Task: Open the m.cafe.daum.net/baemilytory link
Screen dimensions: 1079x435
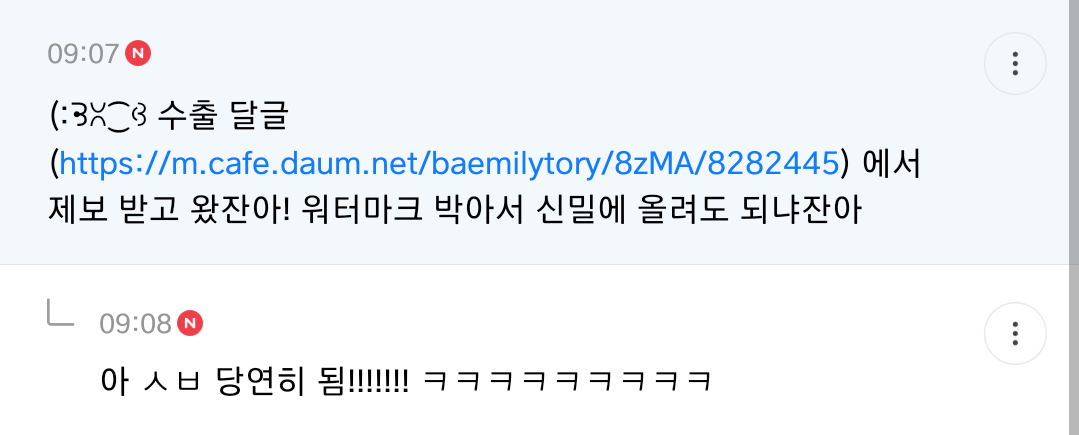Action: point(449,164)
